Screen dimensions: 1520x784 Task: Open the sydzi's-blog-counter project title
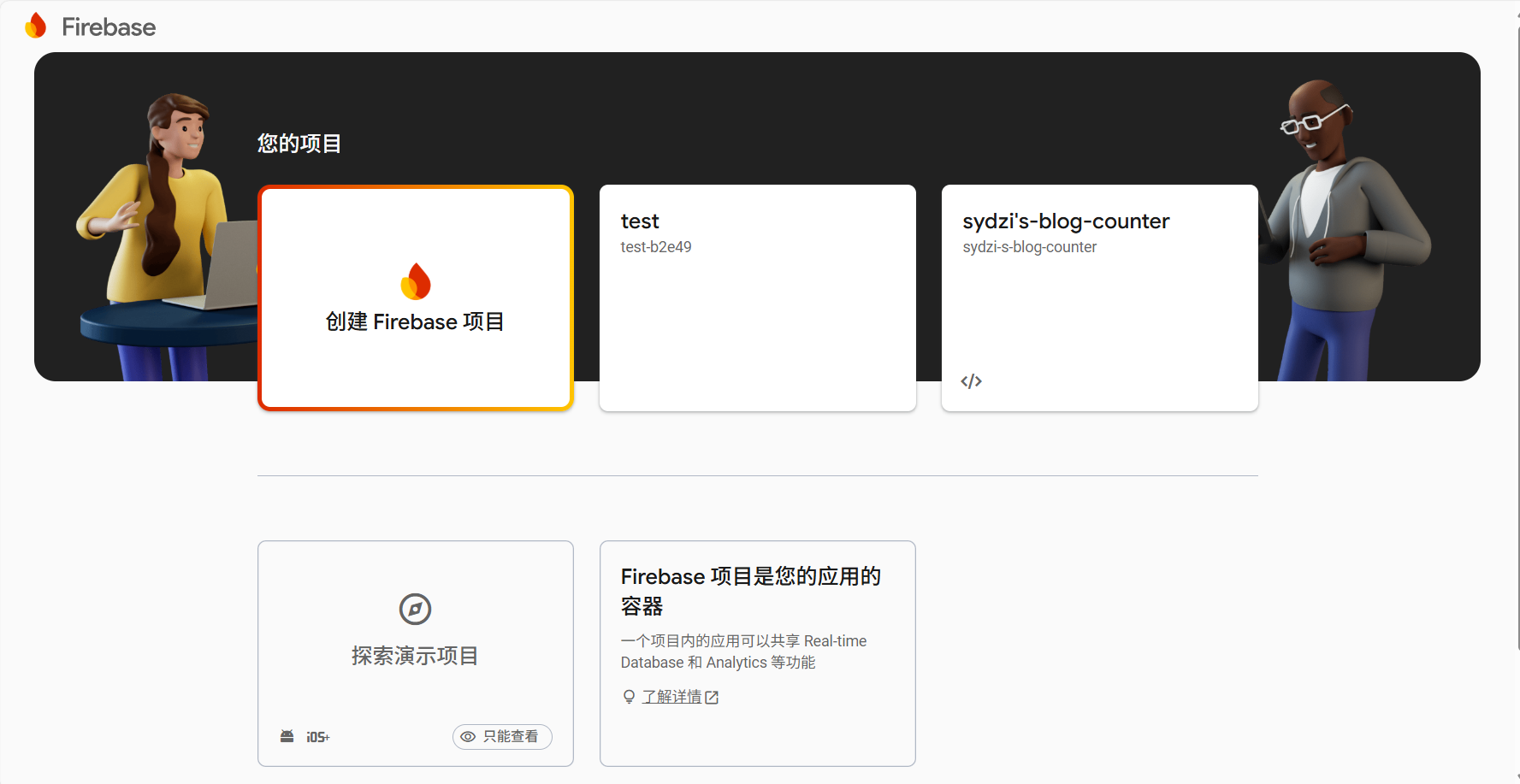coord(1065,221)
